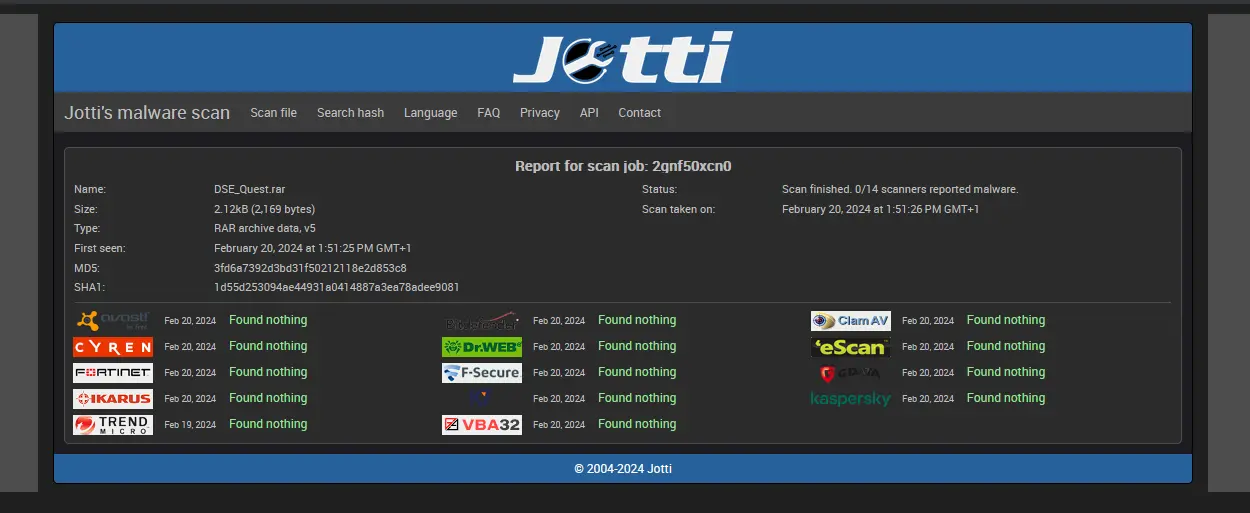Click Found nothing result beside Fortinet
Screen dimensions: 1250x513
click(268, 372)
